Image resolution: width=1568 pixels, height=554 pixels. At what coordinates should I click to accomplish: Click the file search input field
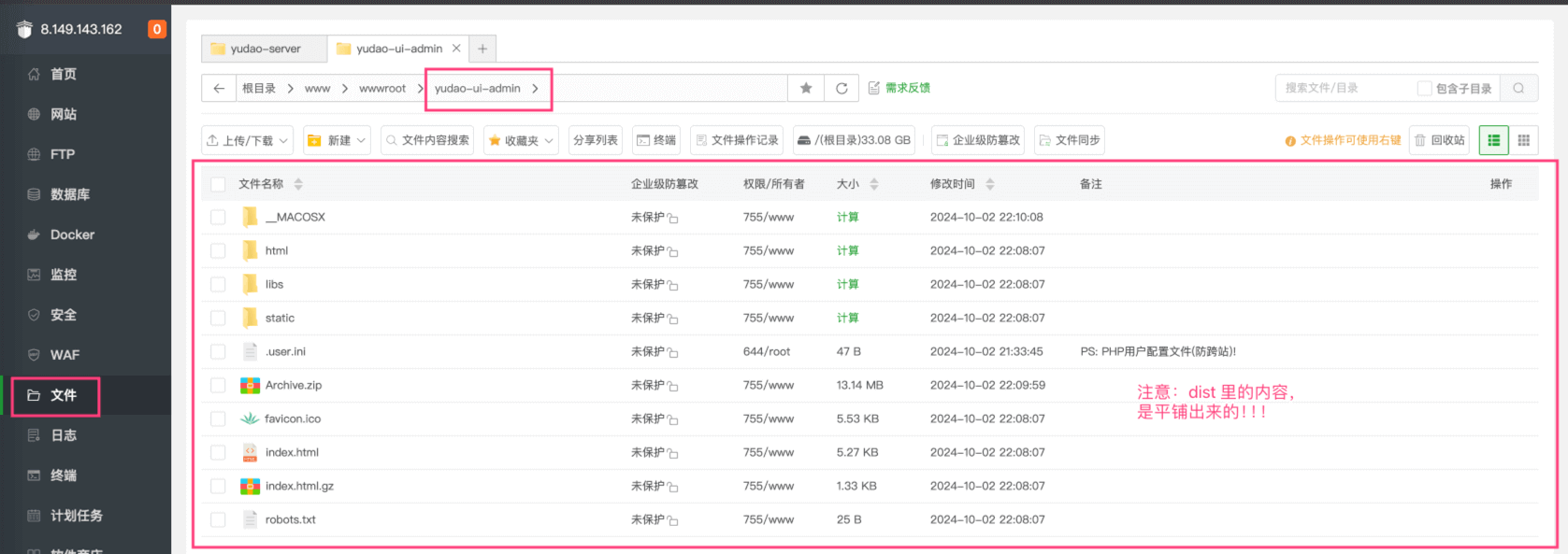tap(1345, 89)
